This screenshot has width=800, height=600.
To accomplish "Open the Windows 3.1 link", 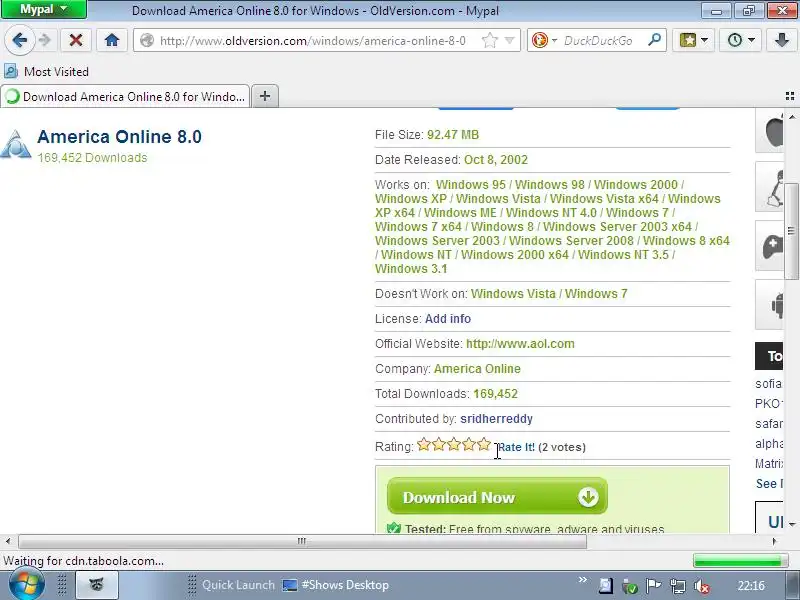I will point(411,269).
